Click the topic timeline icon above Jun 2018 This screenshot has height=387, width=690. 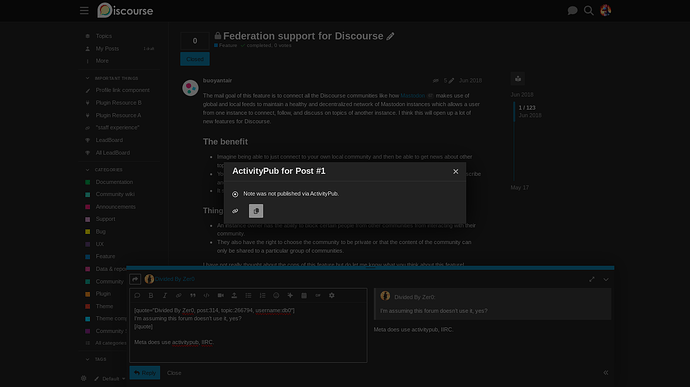[x=518, y=79]
